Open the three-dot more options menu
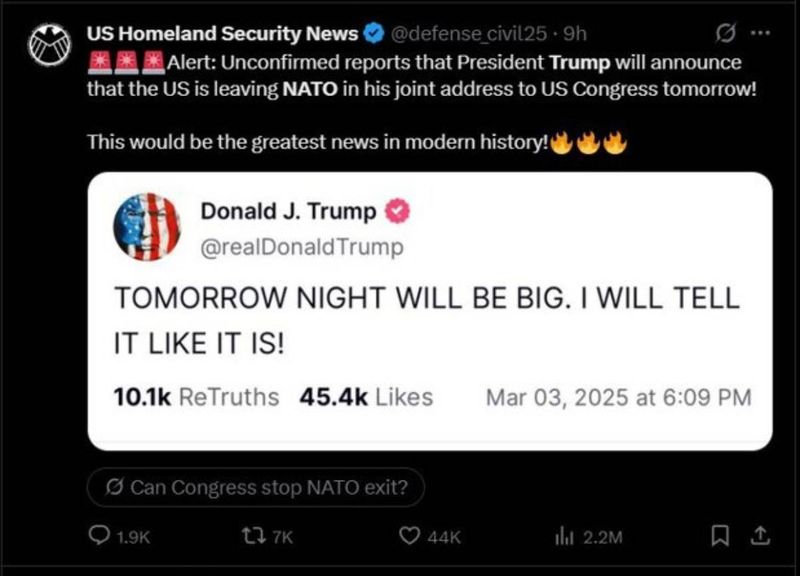The image size is (800, 576). (761, 34)
